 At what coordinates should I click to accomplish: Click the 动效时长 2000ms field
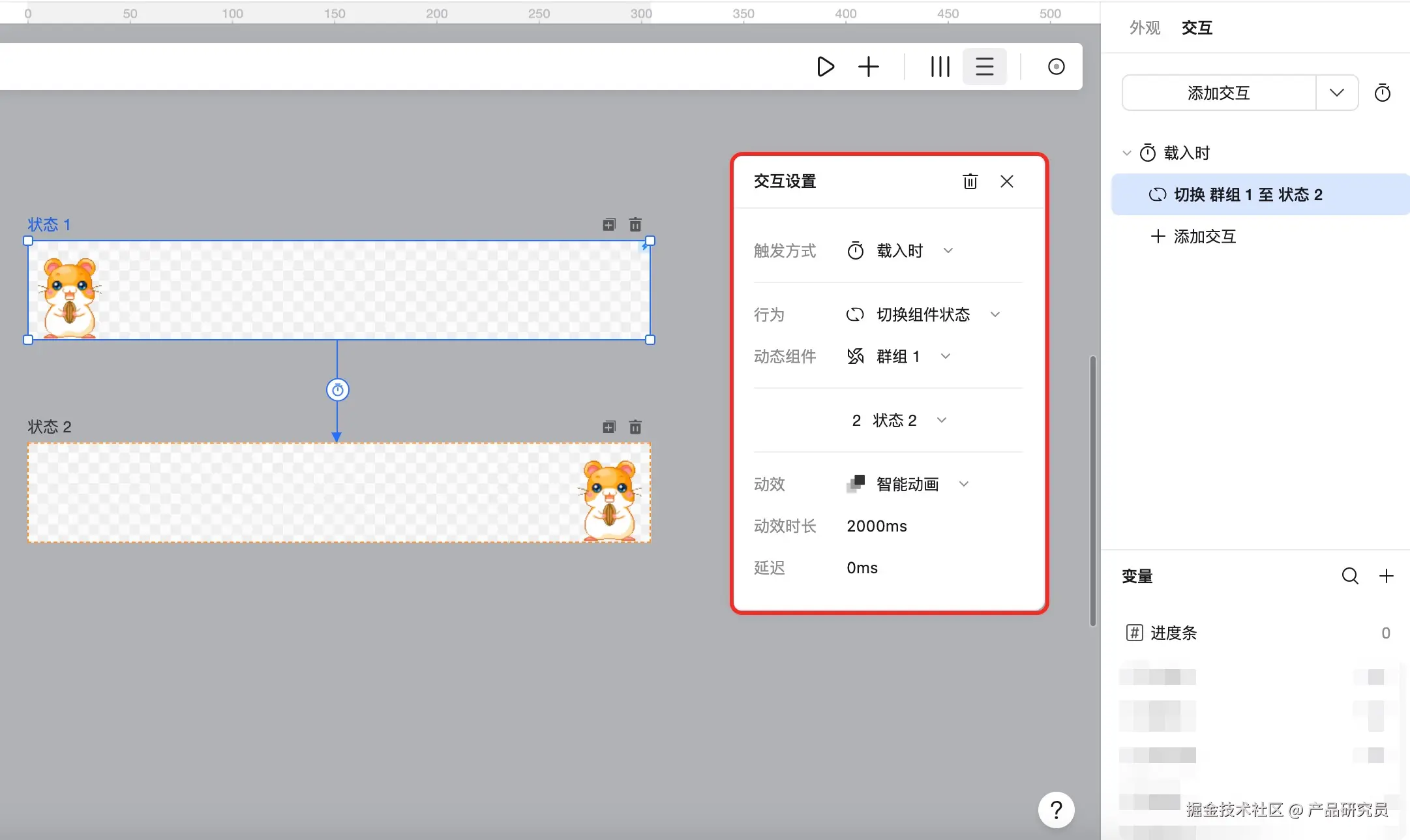(877, 526)
